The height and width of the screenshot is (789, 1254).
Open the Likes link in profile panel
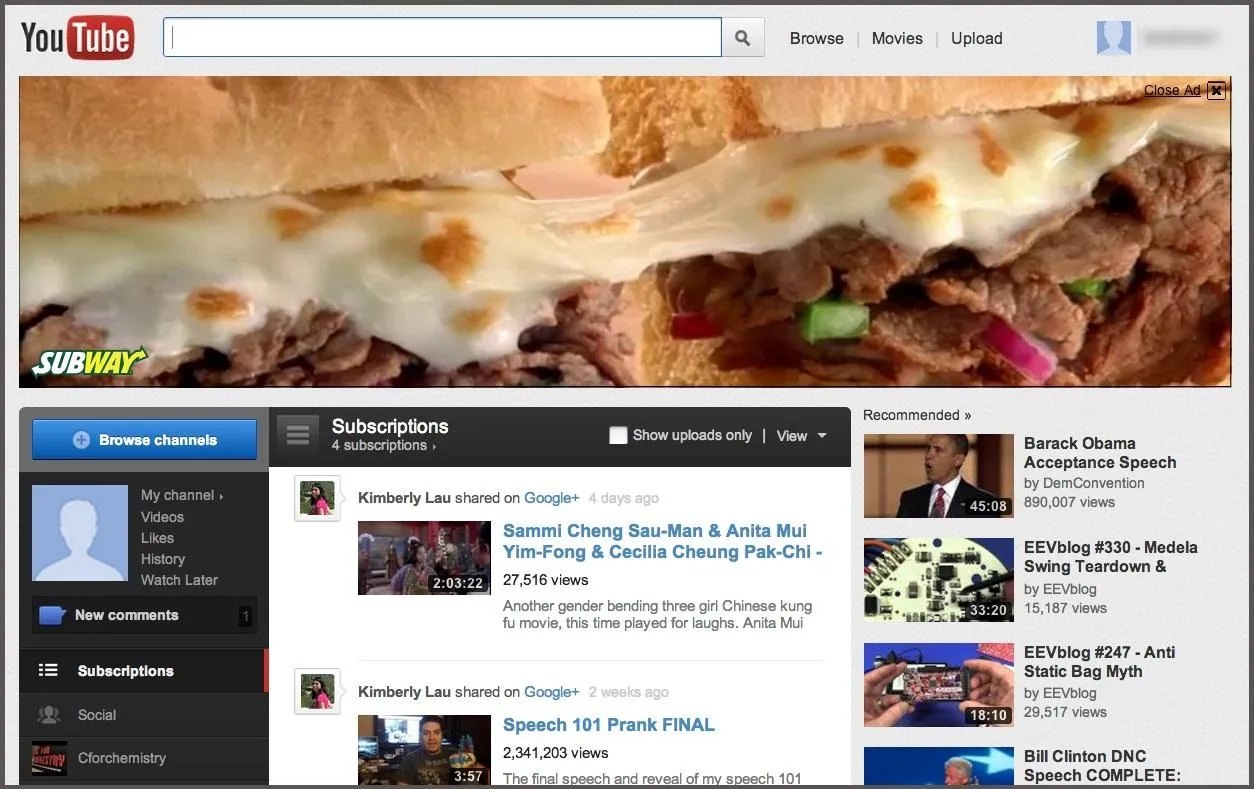pyautogui.click(x=157, y=538)
